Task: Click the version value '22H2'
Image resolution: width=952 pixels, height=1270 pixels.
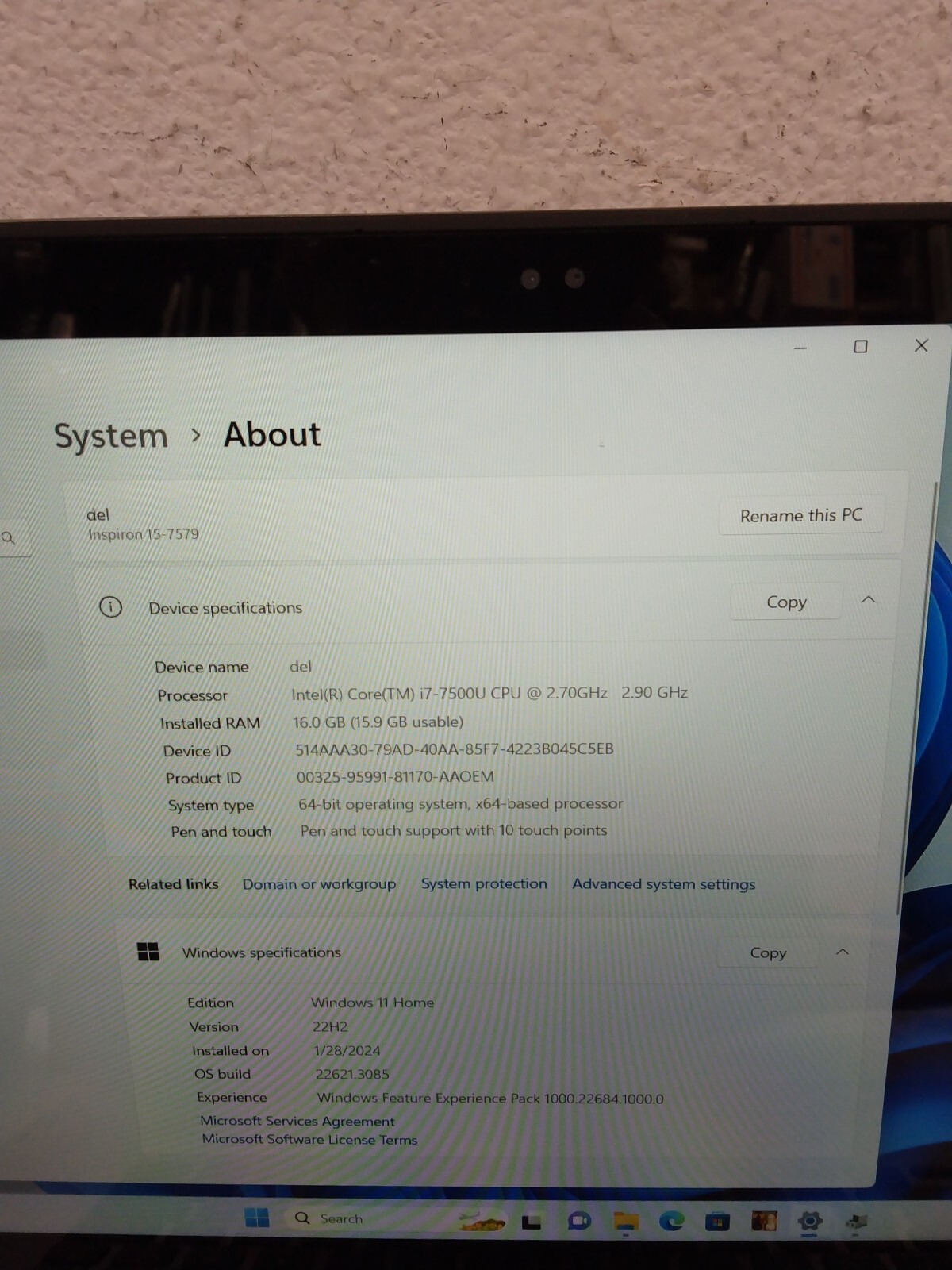Action: pyautogui.click(x=330, y=1026)
